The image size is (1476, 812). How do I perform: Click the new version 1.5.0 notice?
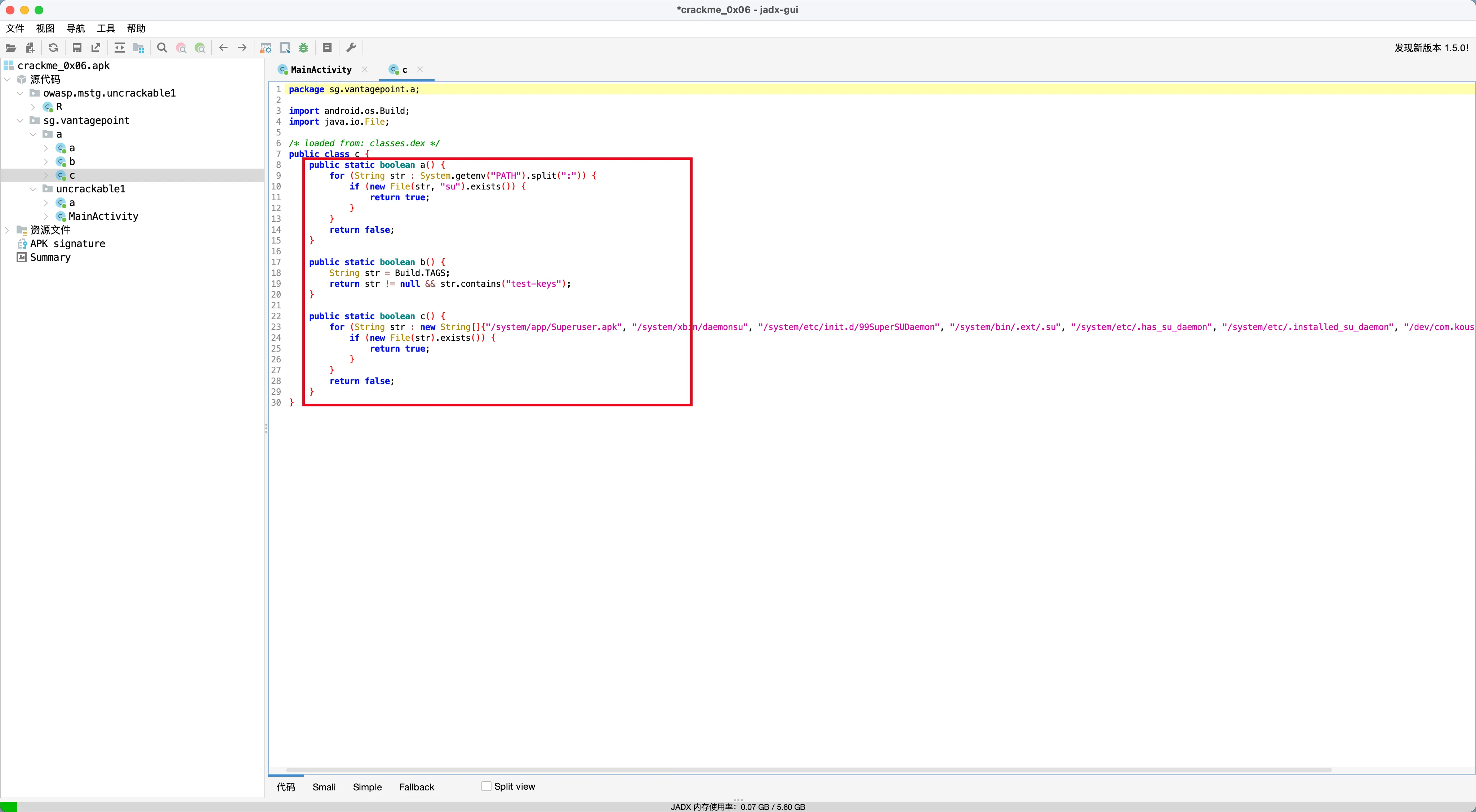tap(1431, 48)
